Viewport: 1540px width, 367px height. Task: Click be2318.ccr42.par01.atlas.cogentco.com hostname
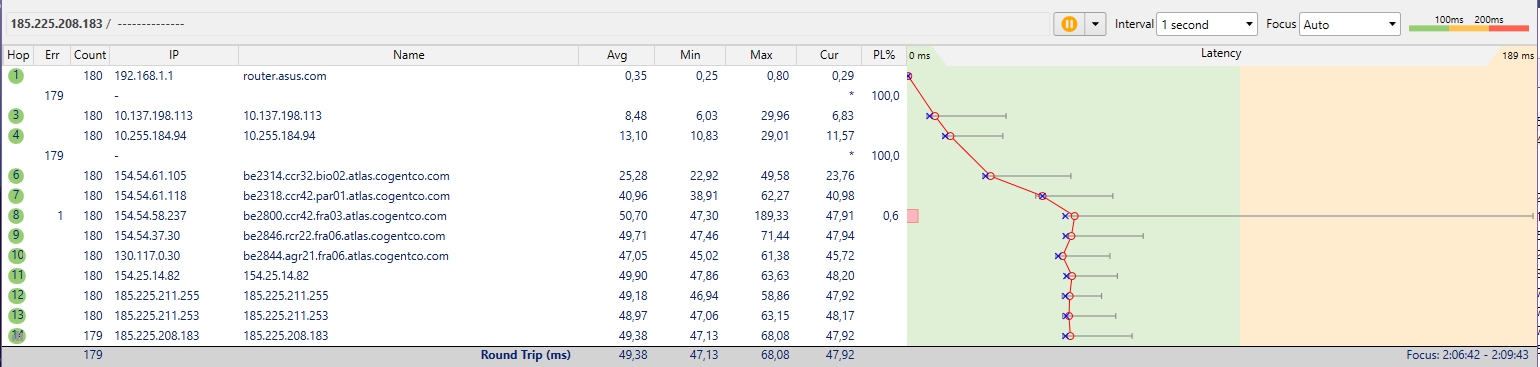(346, 196)
